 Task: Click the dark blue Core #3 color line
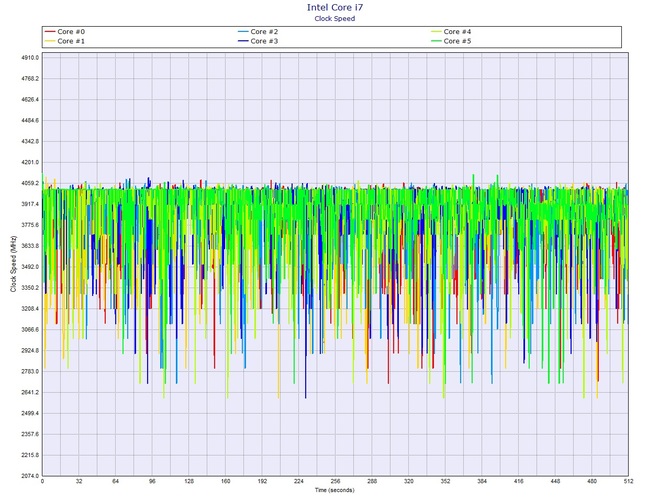243,41
